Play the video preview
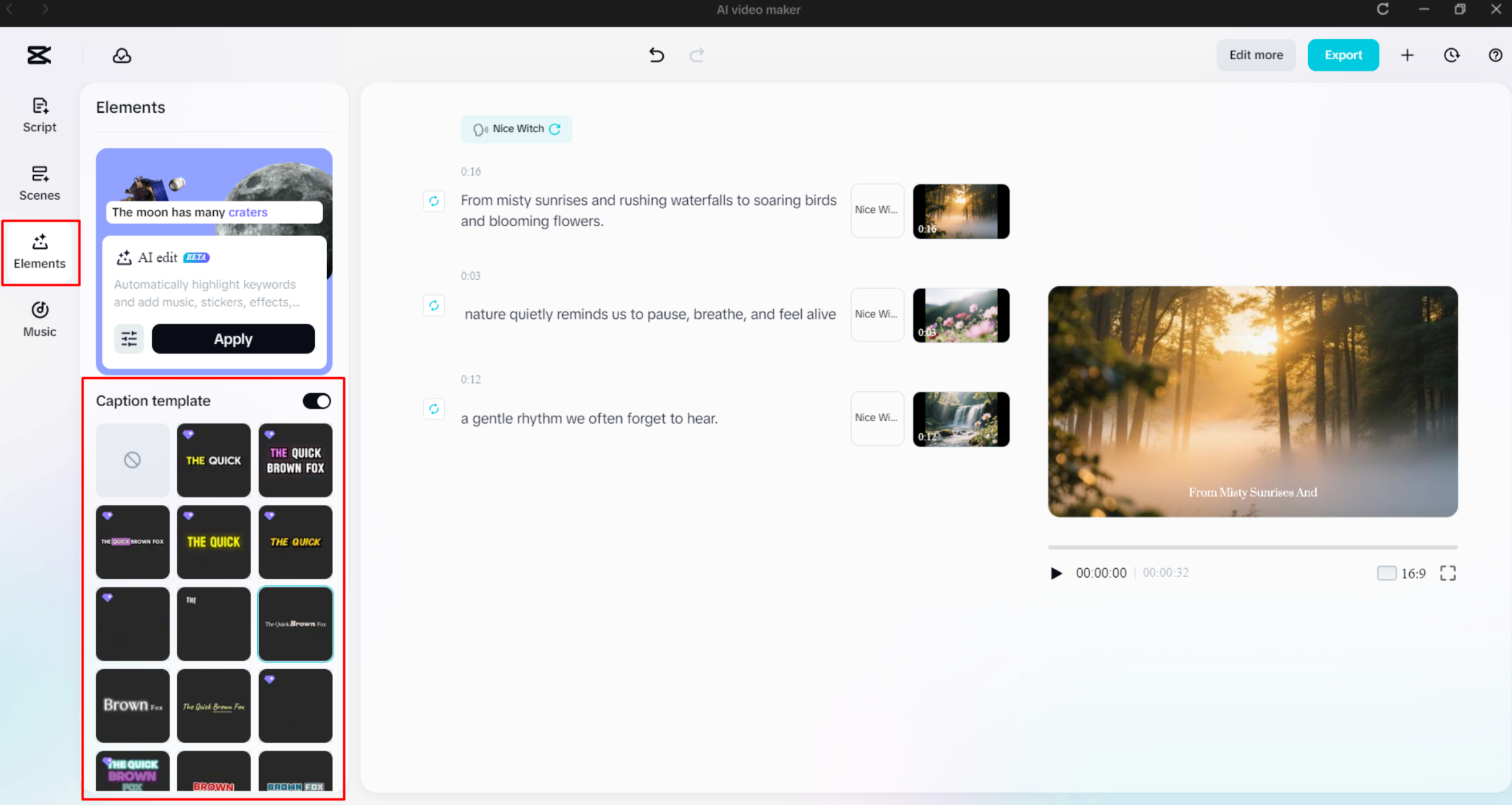Screen dimensions: 1512x805 click(x=1056, y=573)
